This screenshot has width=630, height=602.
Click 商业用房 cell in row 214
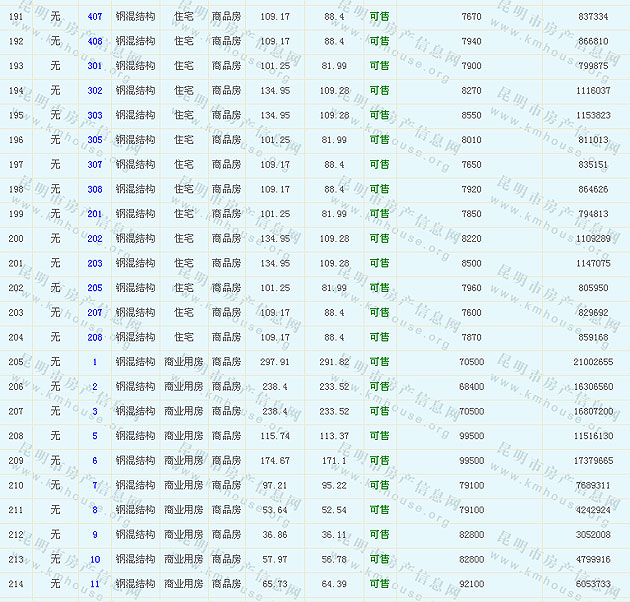[x=183, y=583]
